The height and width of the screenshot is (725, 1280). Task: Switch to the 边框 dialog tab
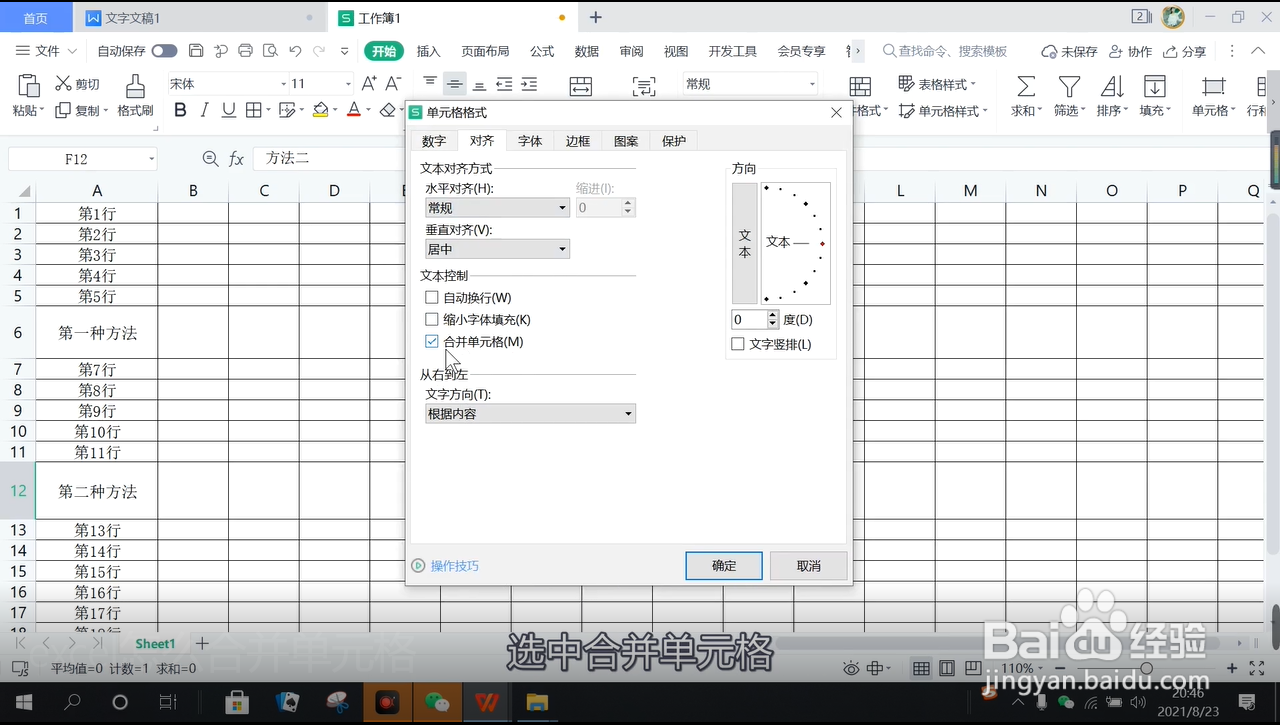tap(577, 141)
